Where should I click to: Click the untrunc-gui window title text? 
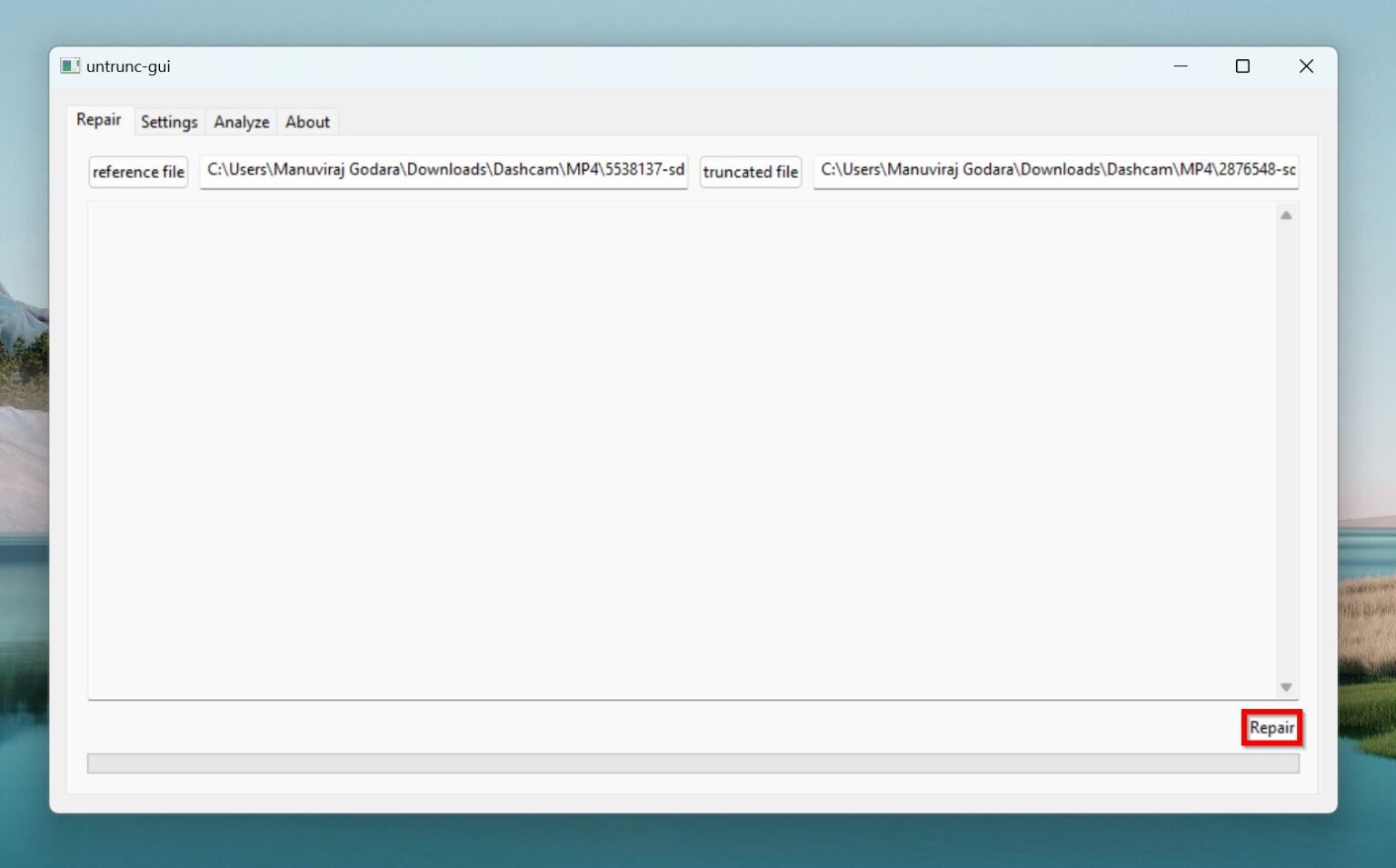[128, 66]
